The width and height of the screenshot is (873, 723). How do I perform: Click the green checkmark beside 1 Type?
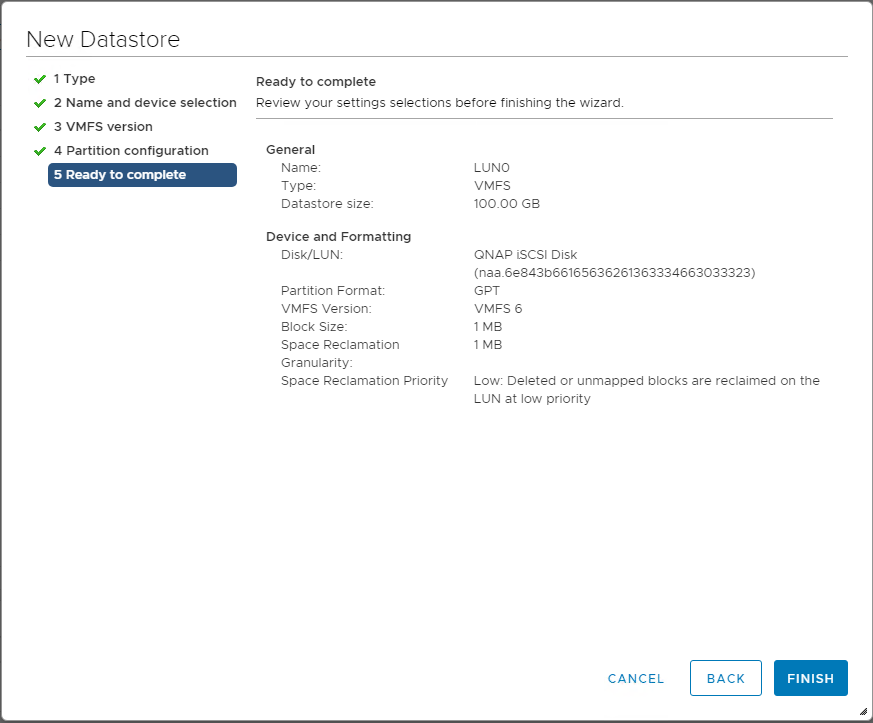[40, 79]
